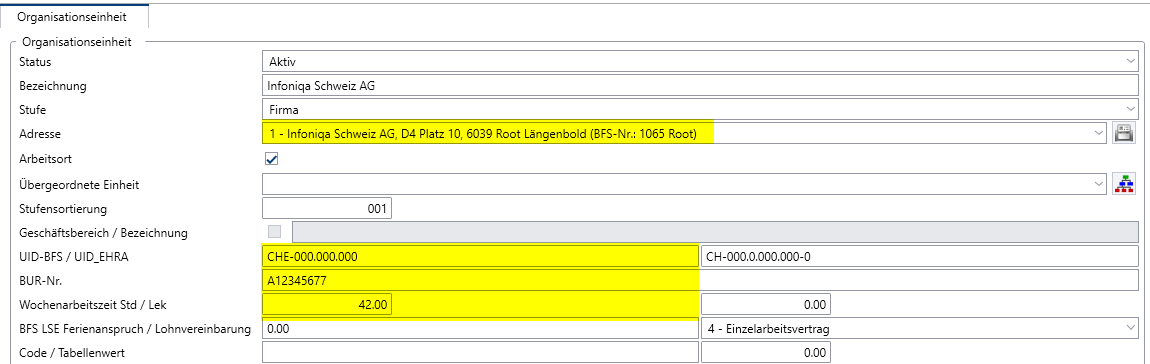Click the 'Stufensortierung' label

point(63,208)
